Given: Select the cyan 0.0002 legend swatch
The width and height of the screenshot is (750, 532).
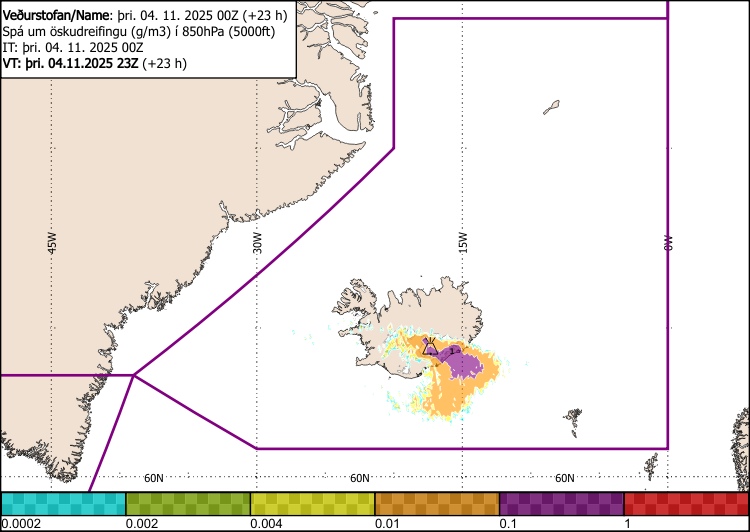Looking at the screenshot, I should [63, 504].
